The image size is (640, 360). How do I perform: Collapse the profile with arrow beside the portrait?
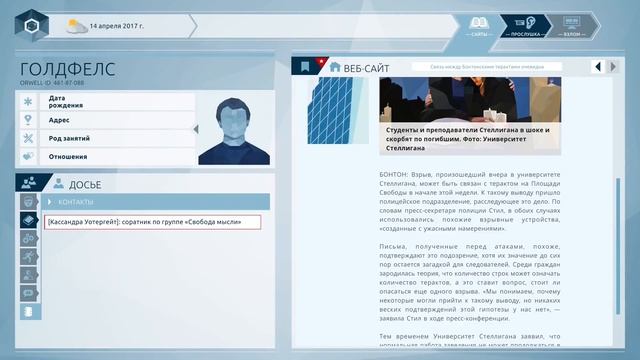click(x=196, y=129)
